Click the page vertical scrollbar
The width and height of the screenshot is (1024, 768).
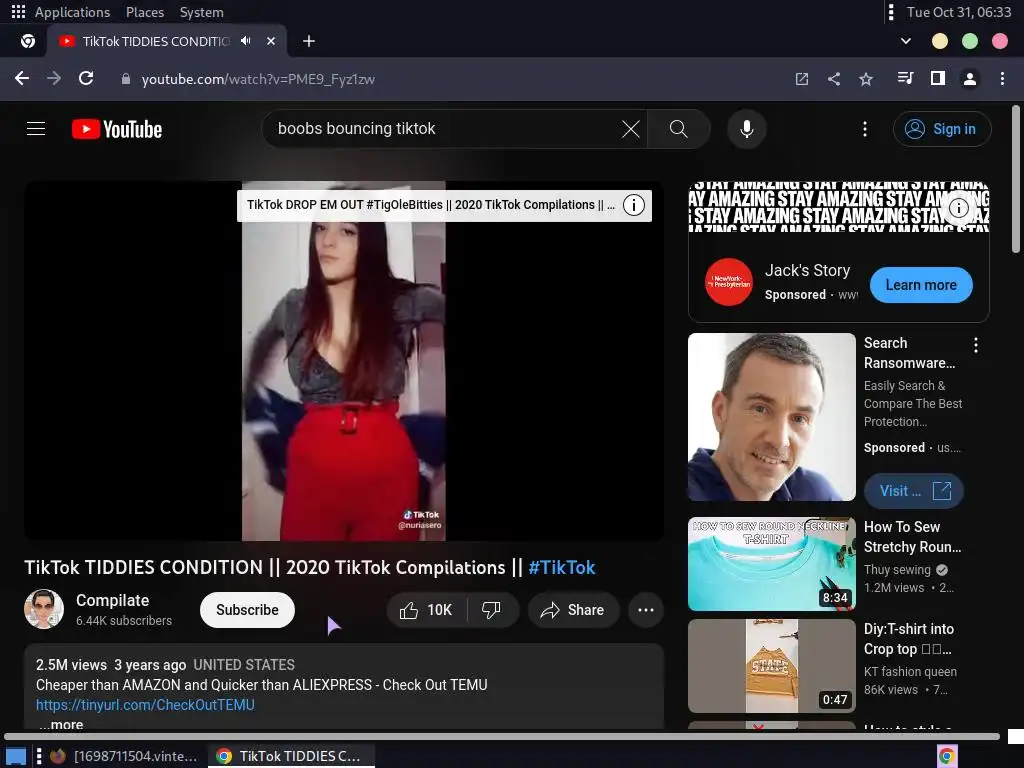coord(1016,178)
